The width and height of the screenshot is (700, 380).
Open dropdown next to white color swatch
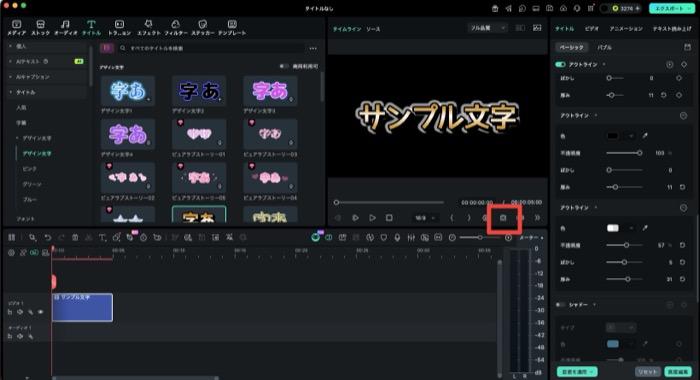tap(631, 228)
